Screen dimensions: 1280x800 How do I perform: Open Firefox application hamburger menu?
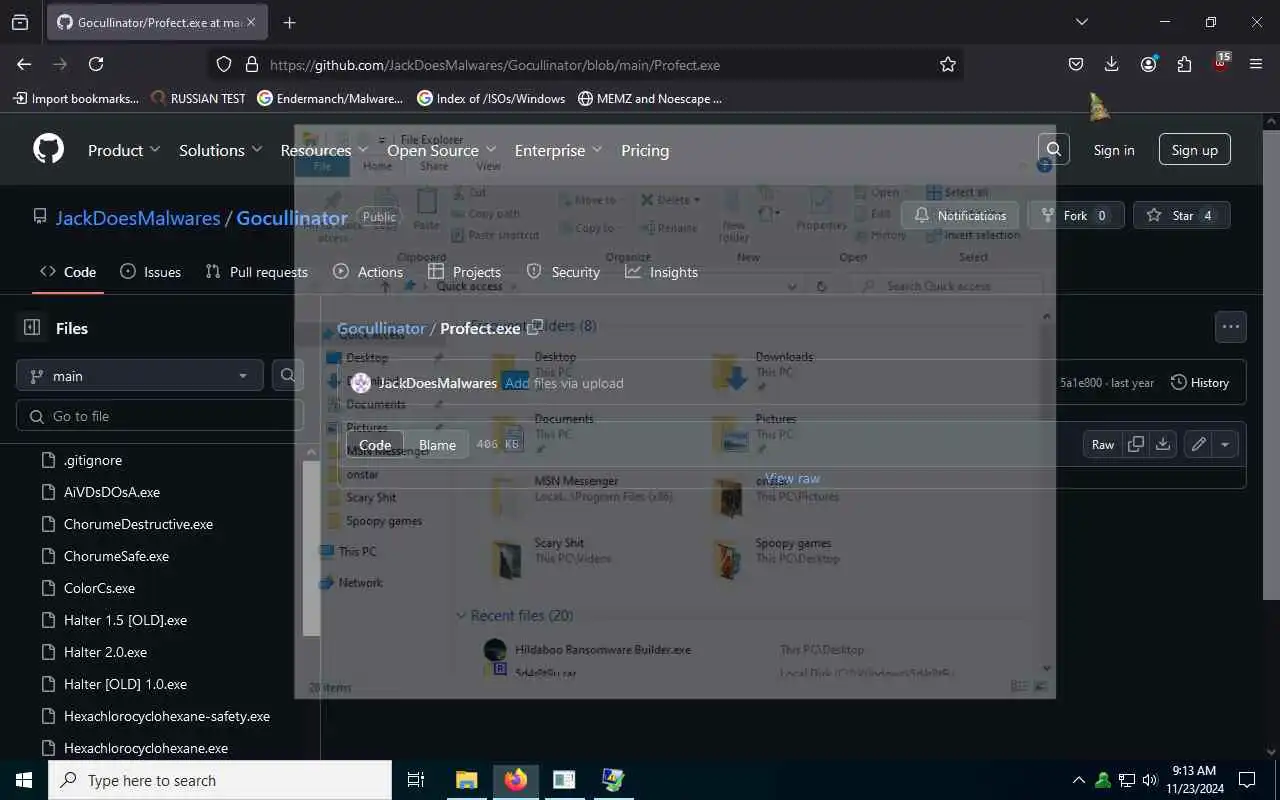(x=1256, y=64)
